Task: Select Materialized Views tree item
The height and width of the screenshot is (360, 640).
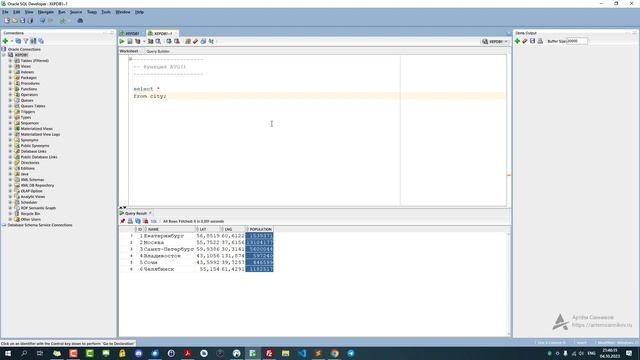Action: (36, 129)
